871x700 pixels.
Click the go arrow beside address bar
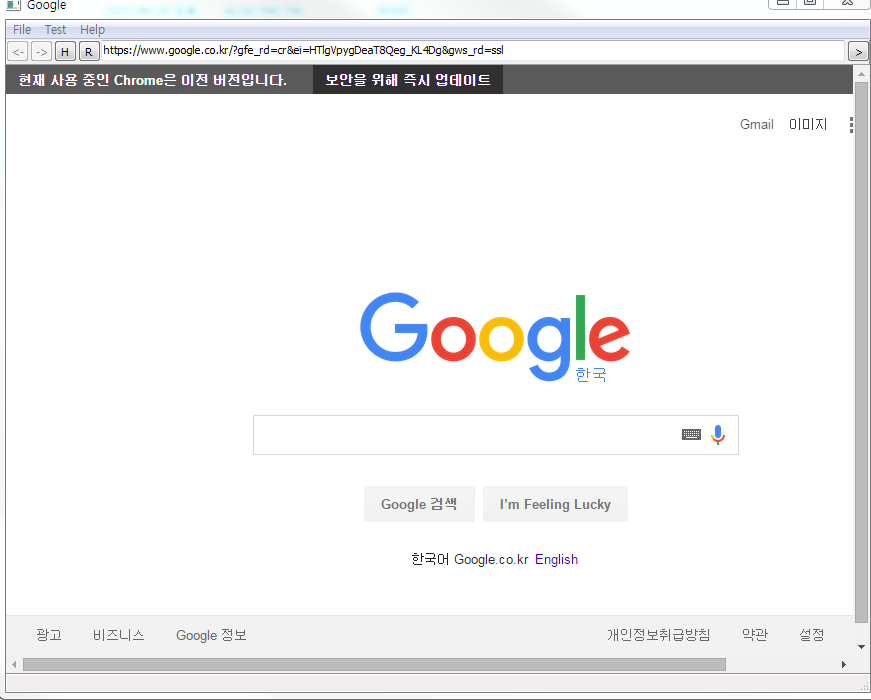tap(858, 52)
